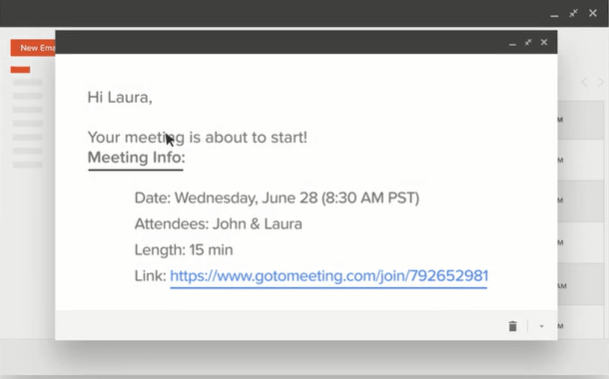This screenshot has height=379, width=609.
Task: Close the outer mail application window
Action: [593, 13]
